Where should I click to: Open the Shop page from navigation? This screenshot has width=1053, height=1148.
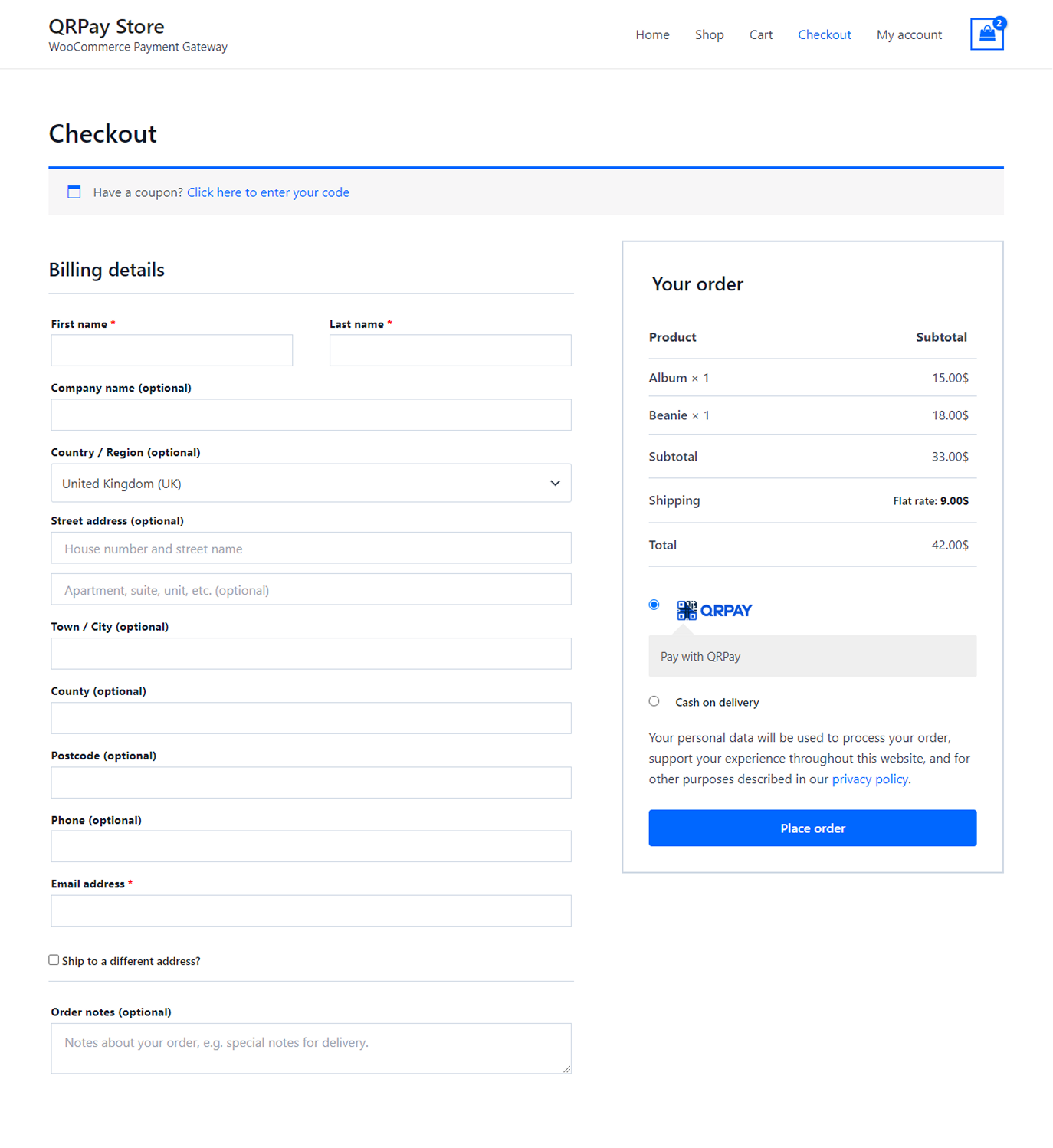(709, 34)
